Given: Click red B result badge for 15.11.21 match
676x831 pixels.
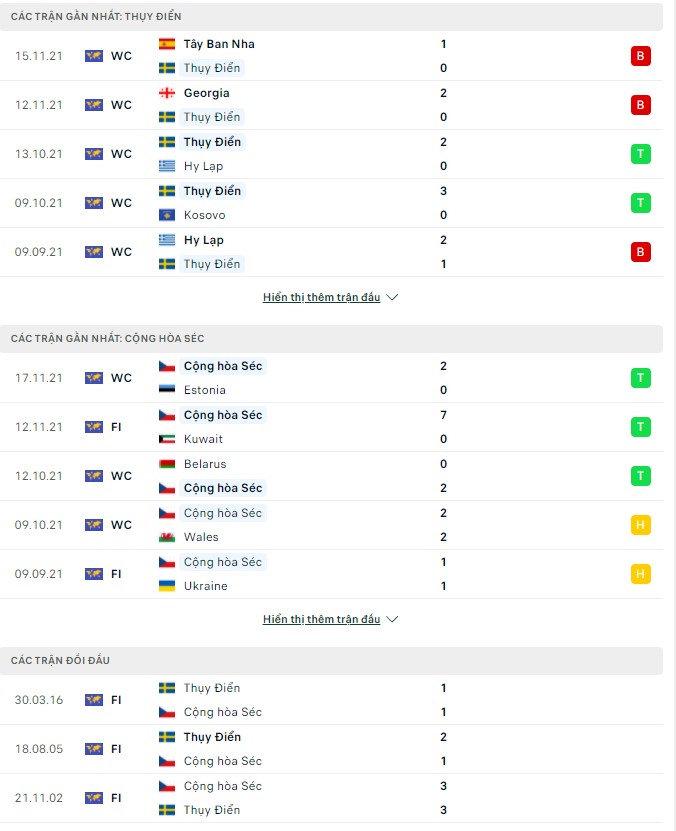Looking at the screenshot, I should point(640,56).
